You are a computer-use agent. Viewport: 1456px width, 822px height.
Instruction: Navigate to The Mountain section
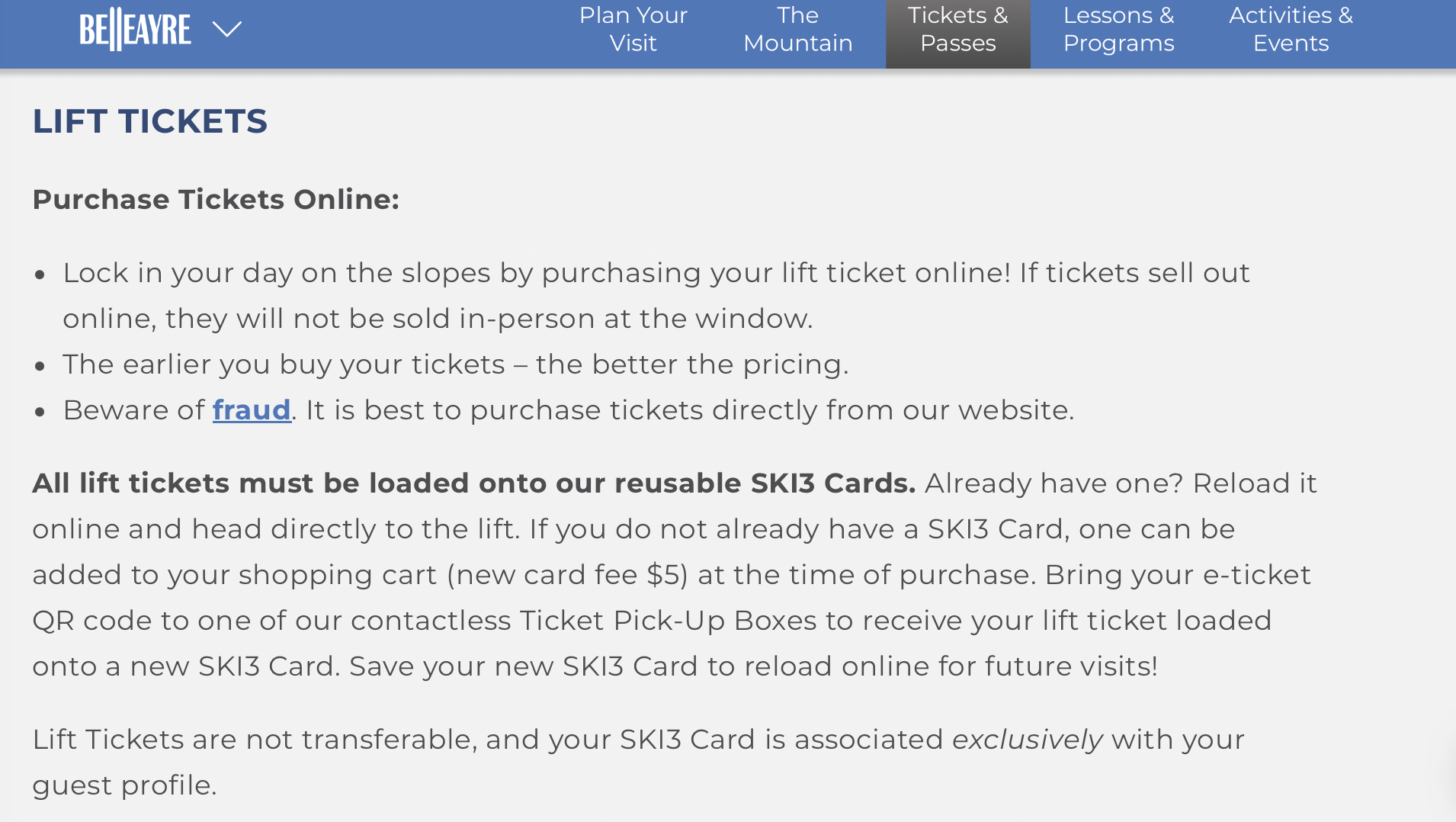coord(797,29)
